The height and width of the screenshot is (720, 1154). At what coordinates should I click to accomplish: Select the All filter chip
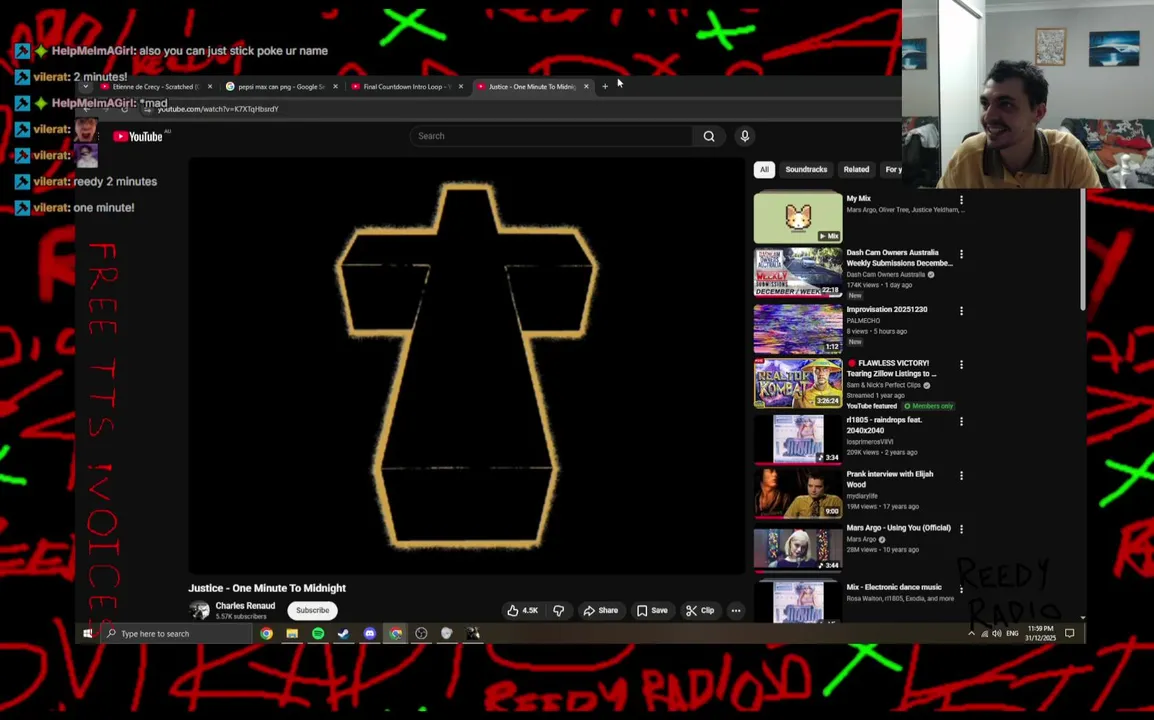[x=764, y=169]
